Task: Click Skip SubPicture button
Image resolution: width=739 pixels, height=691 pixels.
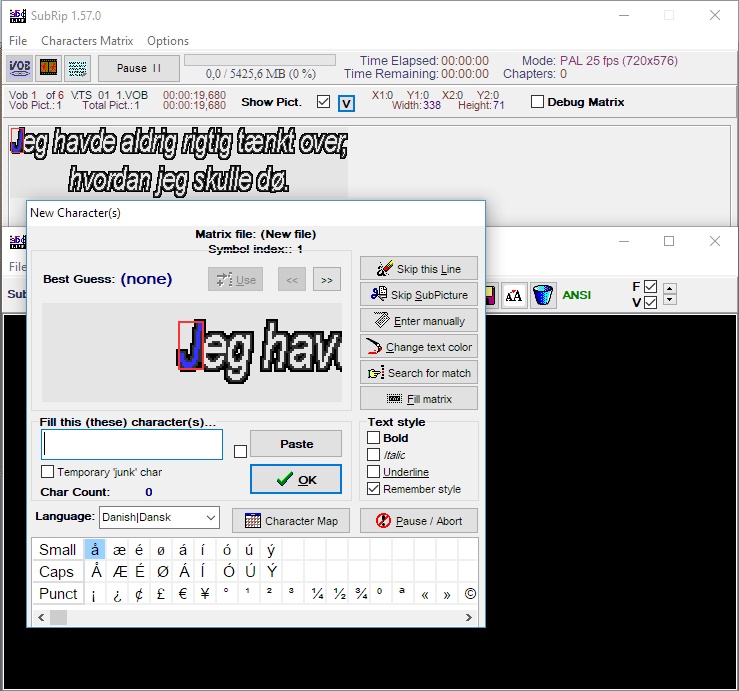Action: tap(419, 295)
